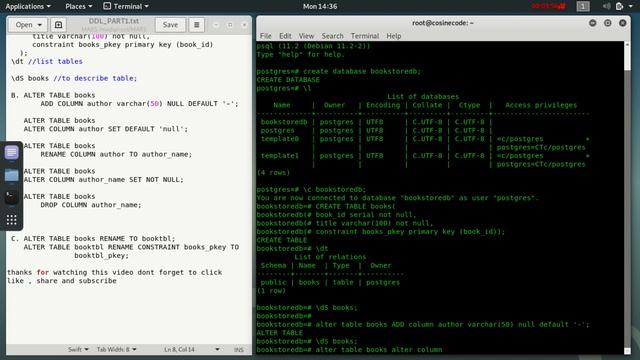Click the Mon 14:36 clock
Viewport: 640px width, 360px height.
pos(320,6)
